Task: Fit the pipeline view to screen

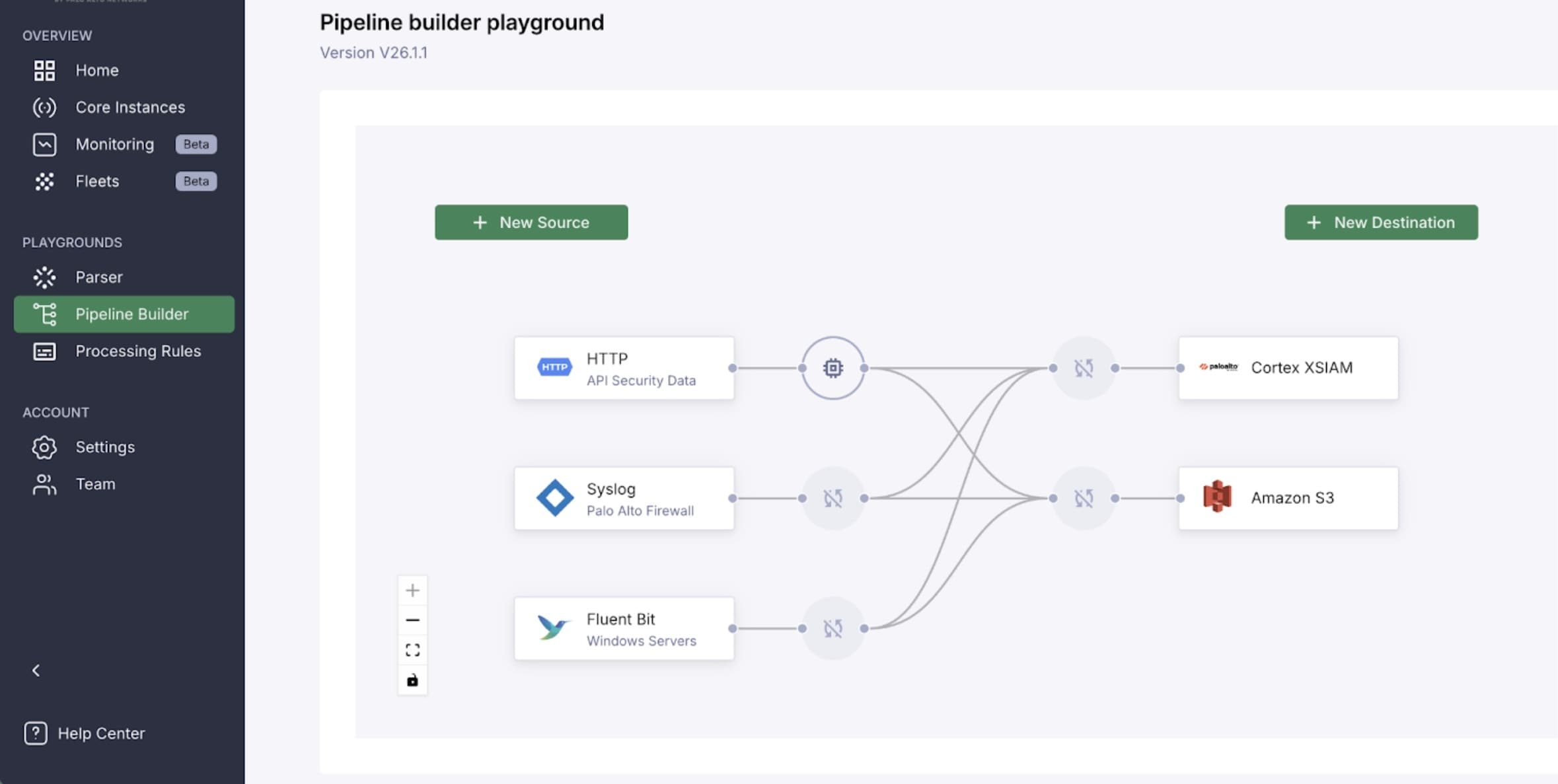Action: coord(412,650)
